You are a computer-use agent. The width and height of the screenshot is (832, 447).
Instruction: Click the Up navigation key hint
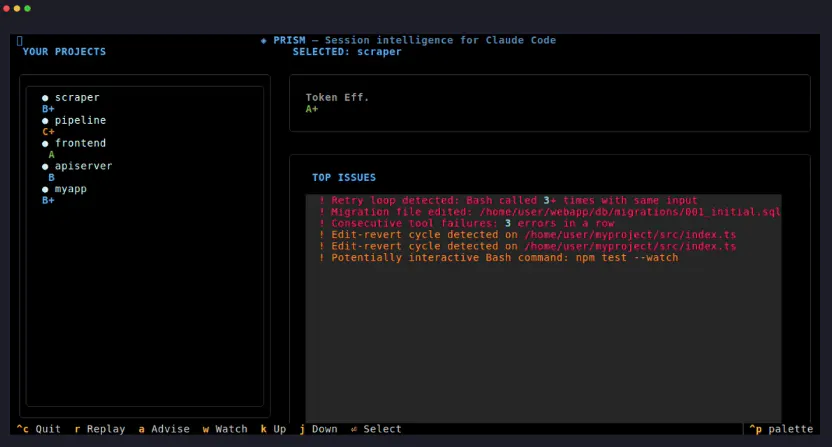[x=273, y=429]
